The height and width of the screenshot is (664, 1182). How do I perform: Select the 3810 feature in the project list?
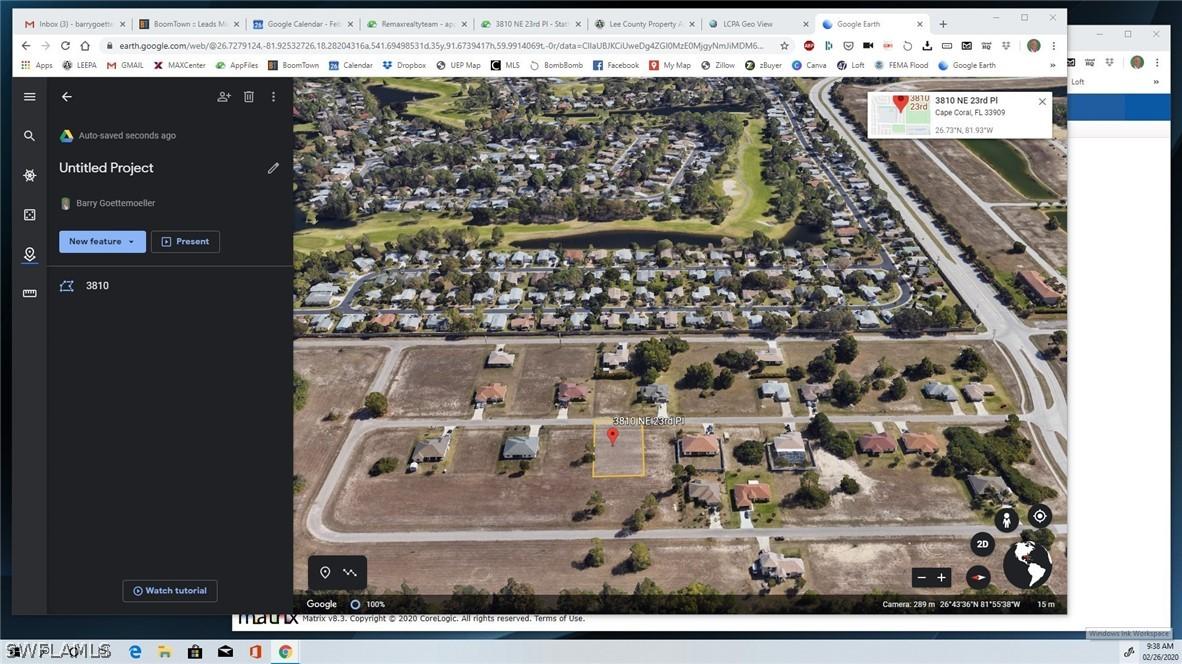pyautogui.click(x=96, y=285)
